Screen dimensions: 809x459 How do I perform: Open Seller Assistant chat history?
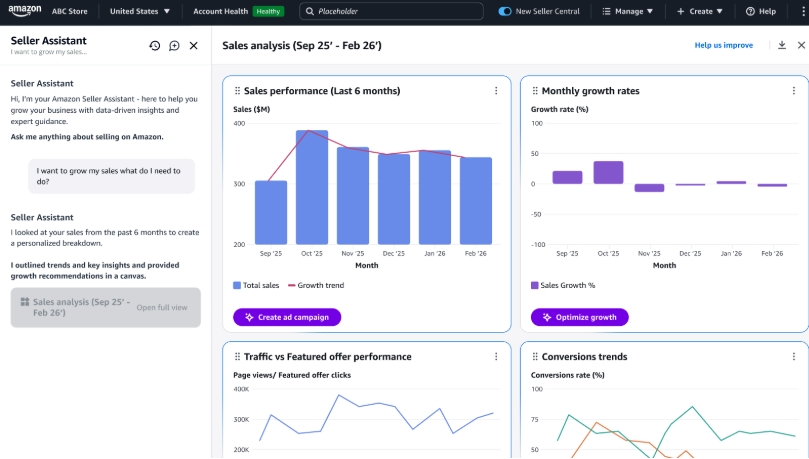(x=155, y=46)
